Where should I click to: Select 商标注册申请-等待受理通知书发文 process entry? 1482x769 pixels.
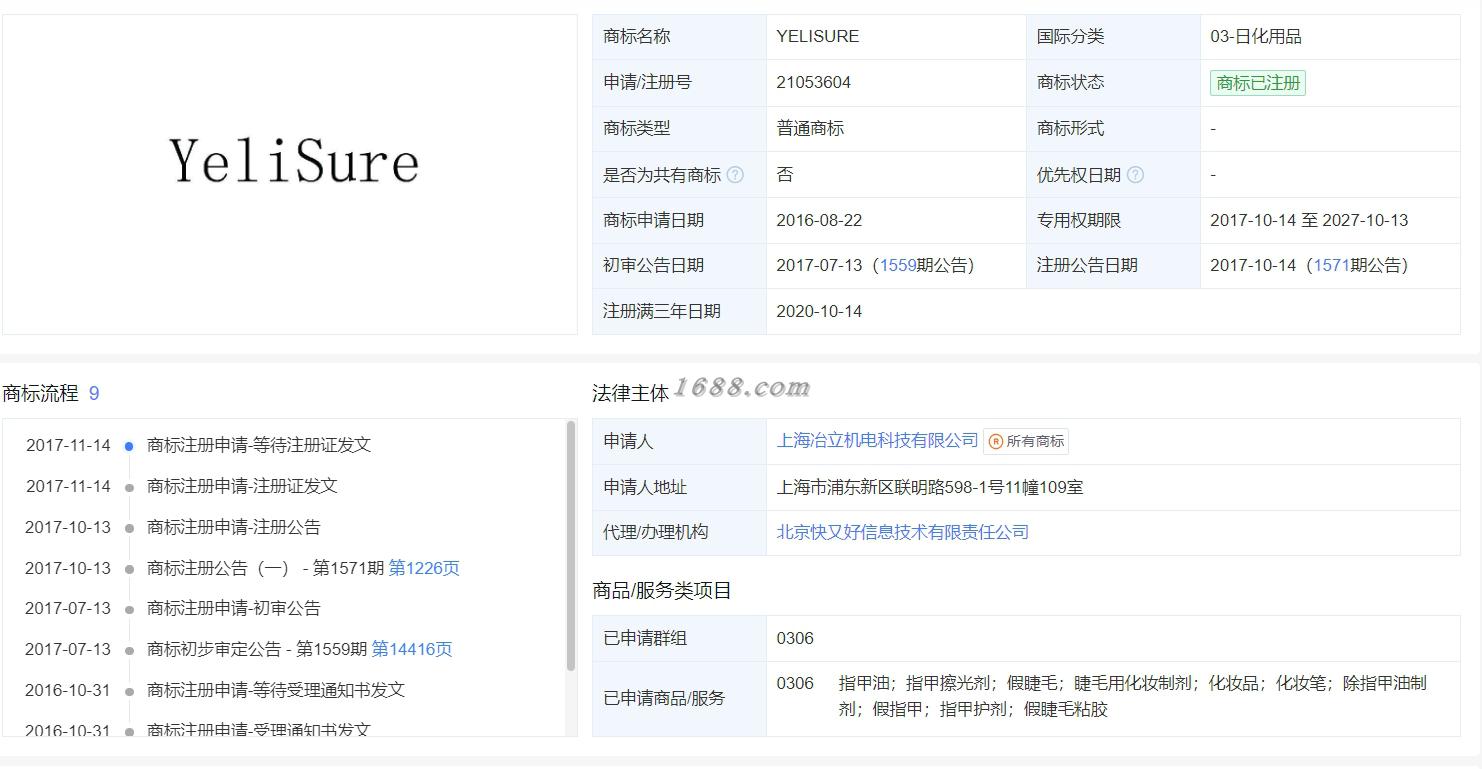276,690
